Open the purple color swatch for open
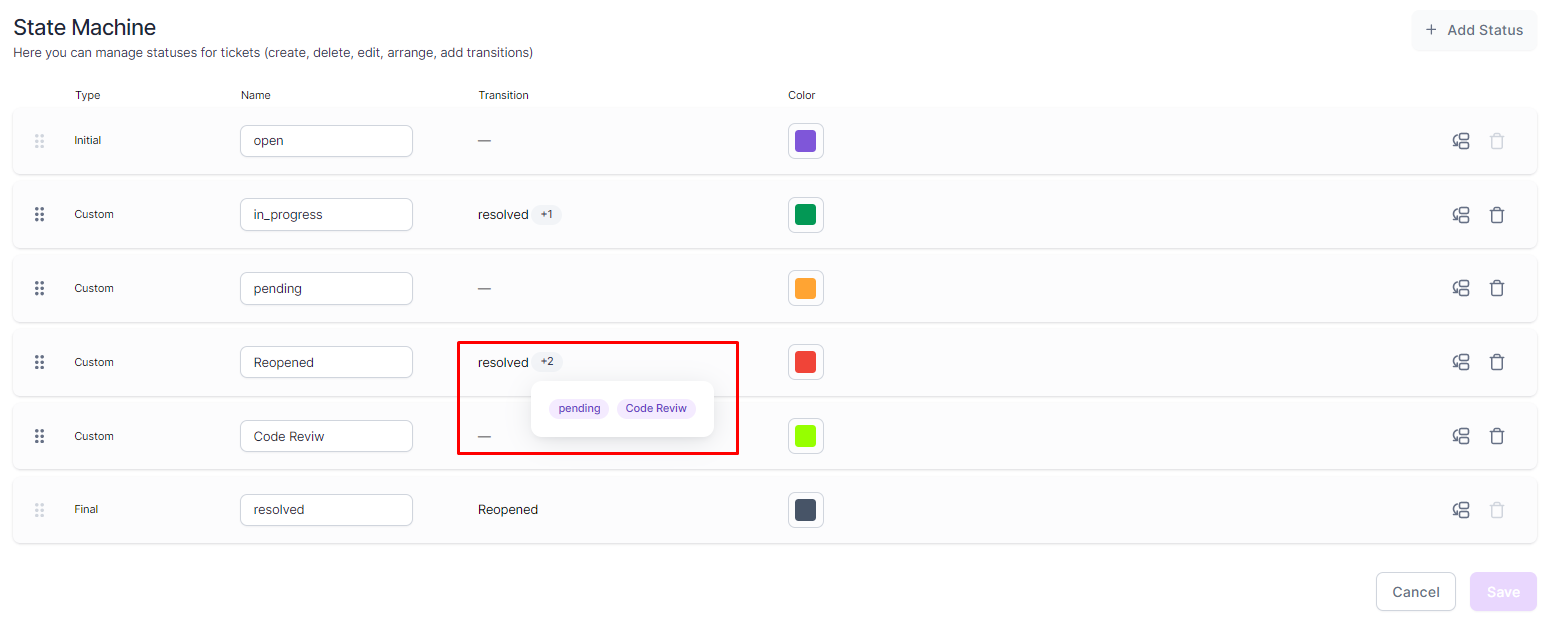Screen dimensions: 1556x618 [805, 141]
